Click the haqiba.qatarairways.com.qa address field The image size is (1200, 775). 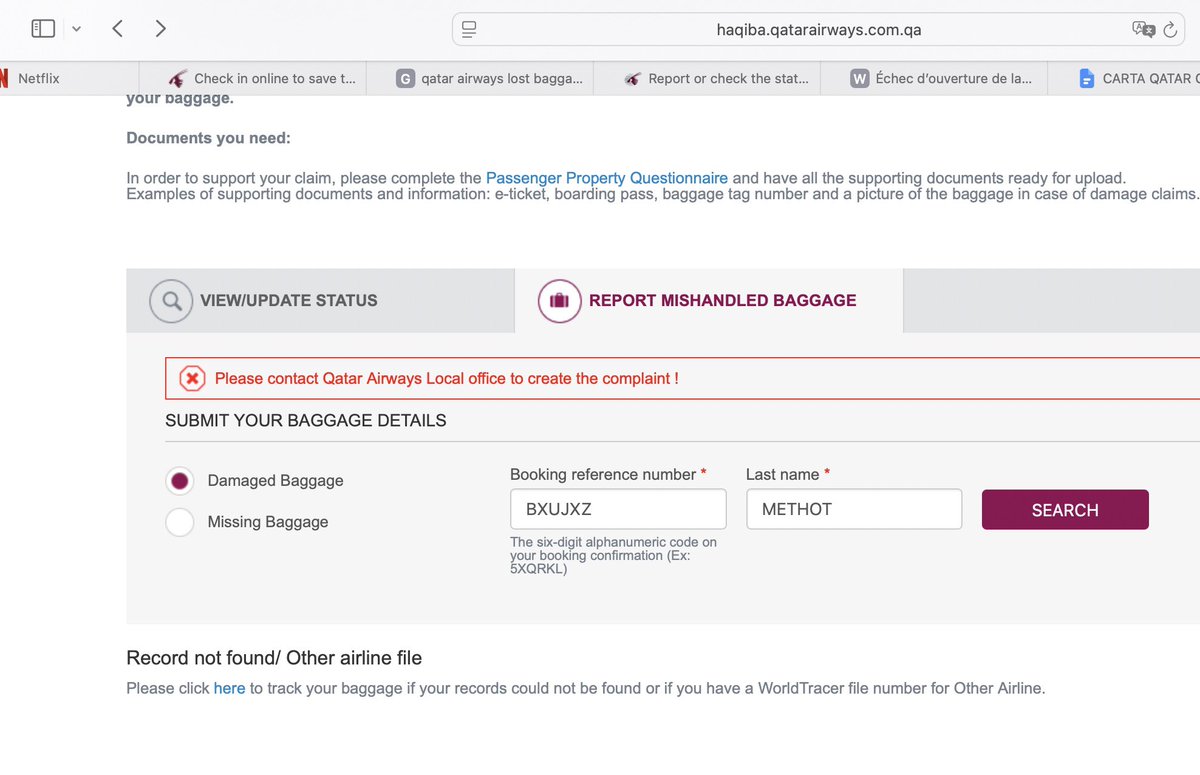click(819, 29)
